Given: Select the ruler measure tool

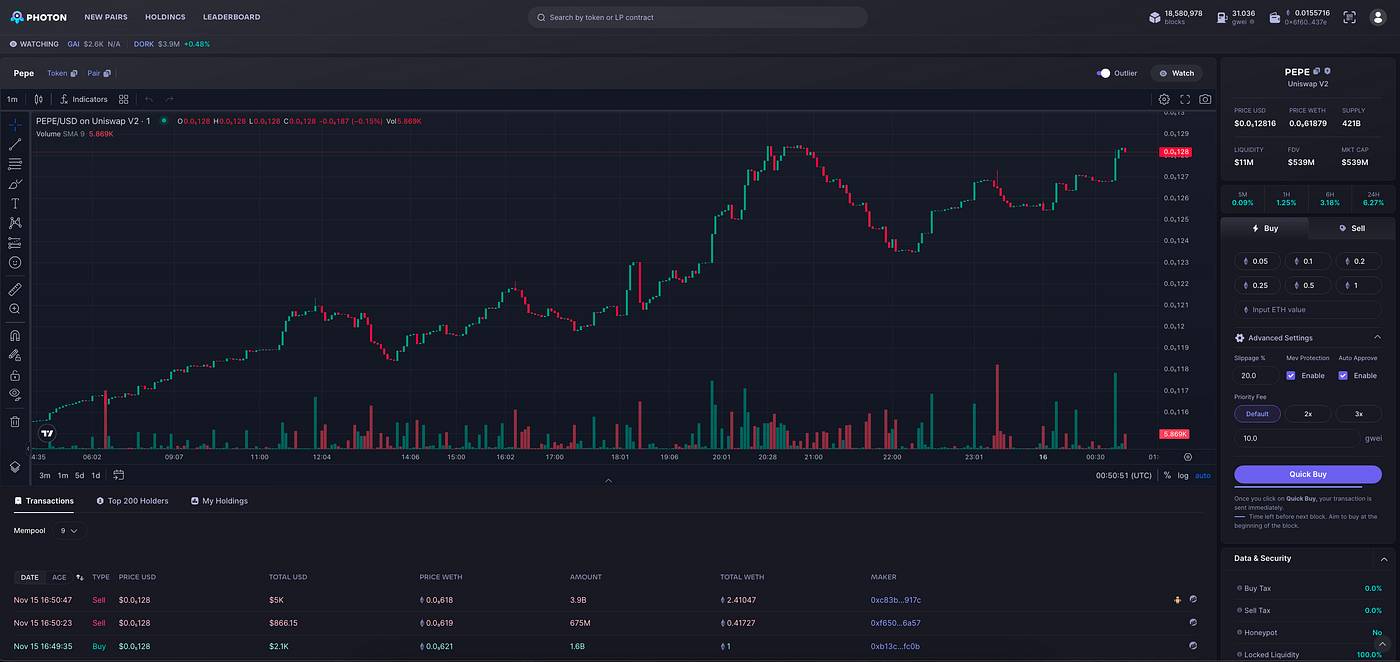Looking at the screenshot, I should pyautogui.click(x=15, y=289).
